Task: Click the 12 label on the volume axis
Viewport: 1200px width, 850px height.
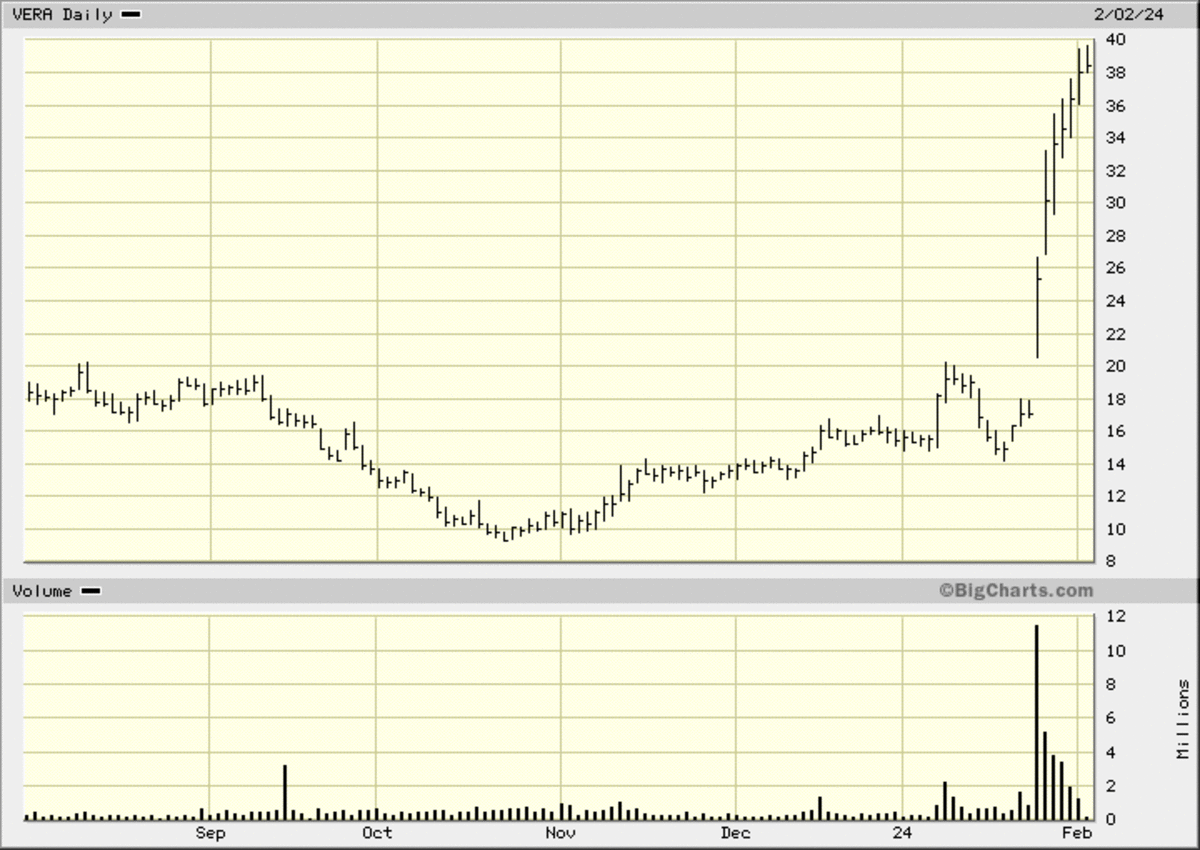Action: click(x=1116, y=617)
